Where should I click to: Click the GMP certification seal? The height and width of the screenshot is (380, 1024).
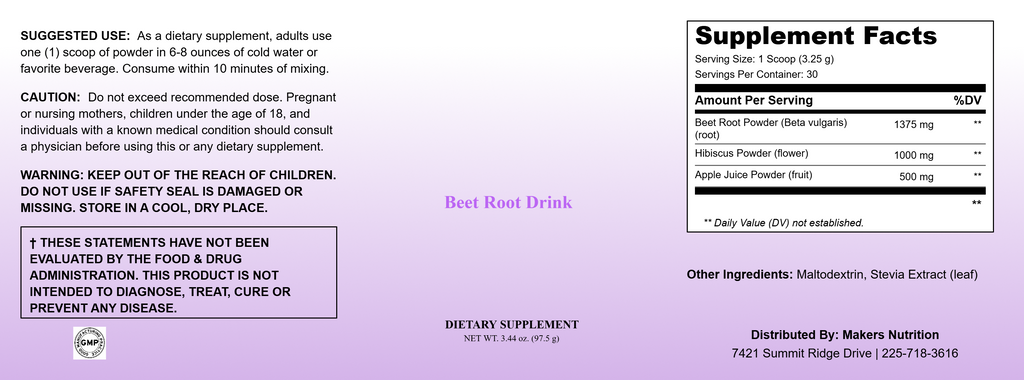tap(89, 343)
